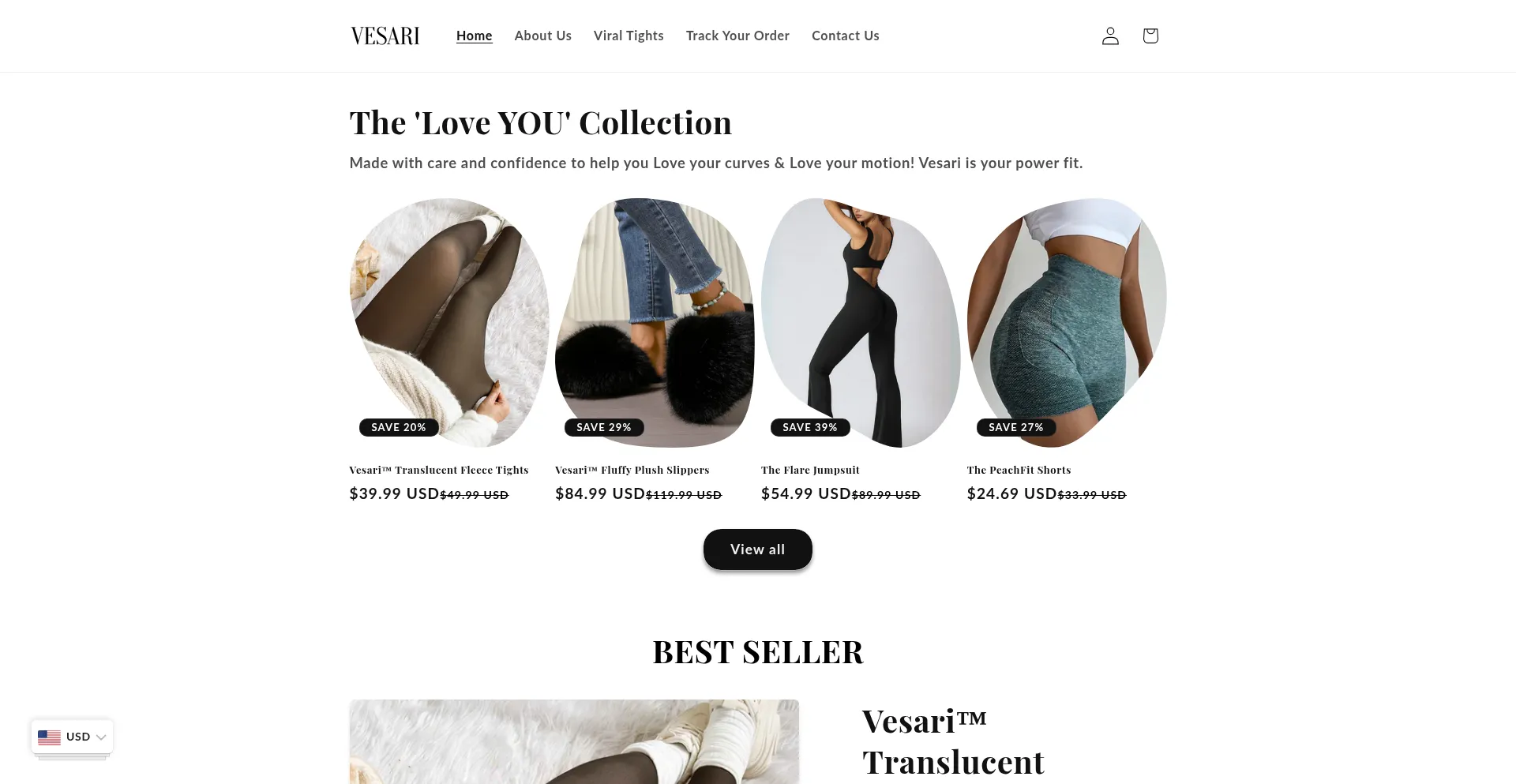Open The PeachFit Shorts product image
The height and width of the screenshot is (784, 1516).
coord(1067,323)
